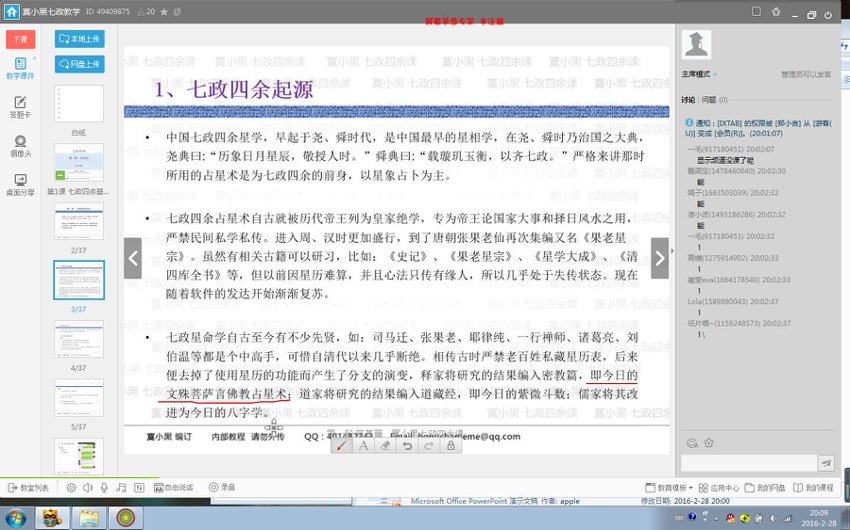Open File Explorer from taskbar
Screen dimensions: 850x530
[x=88, y=519]
